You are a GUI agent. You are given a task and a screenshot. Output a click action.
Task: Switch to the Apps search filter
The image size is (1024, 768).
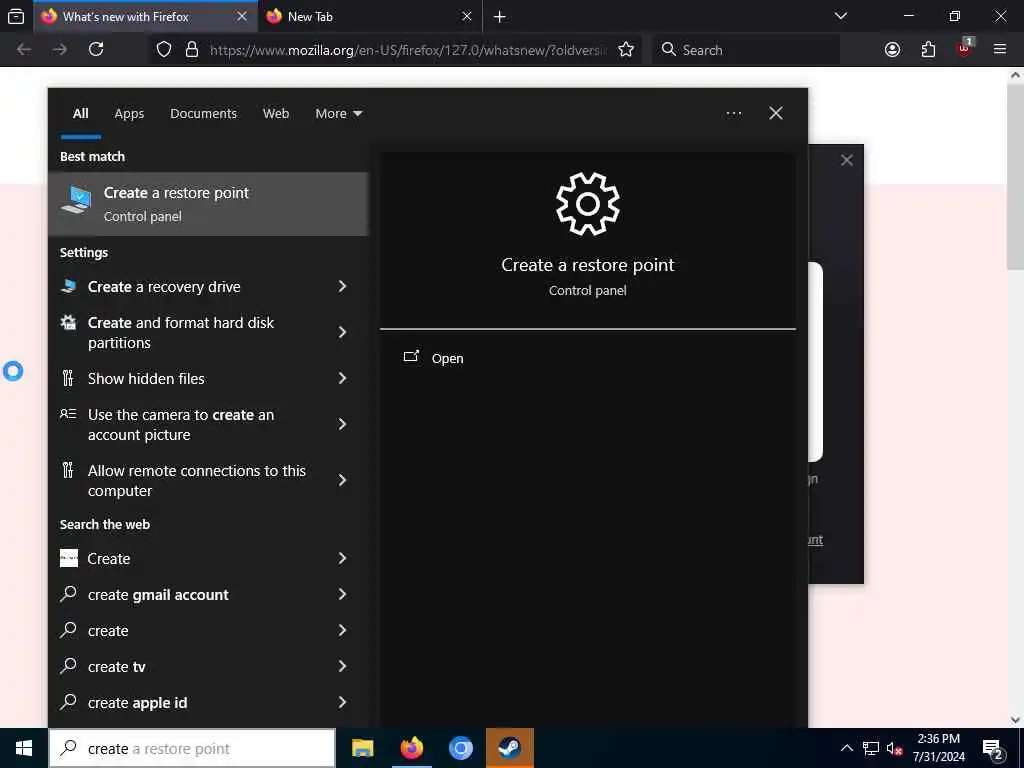coord(129,114)
